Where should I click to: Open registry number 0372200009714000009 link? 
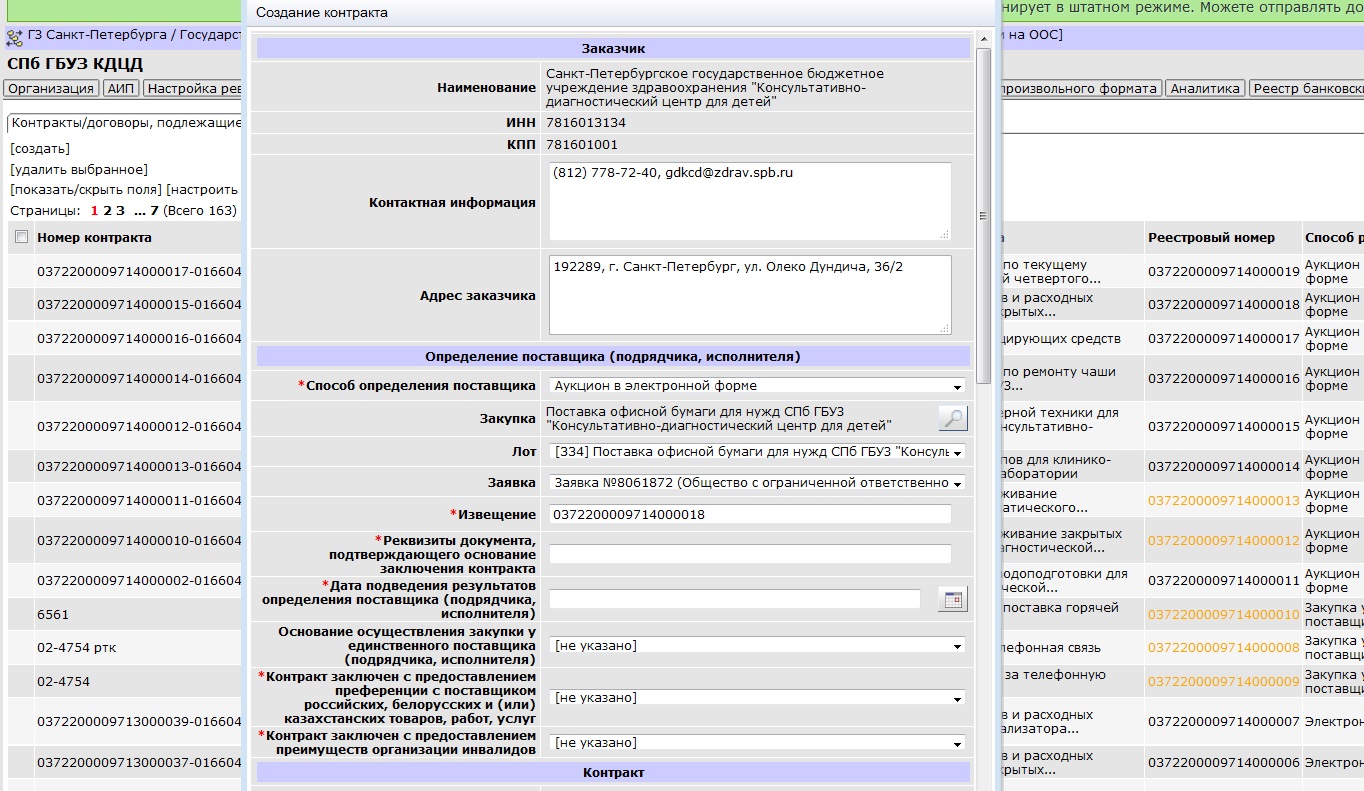pos(1223,681)
